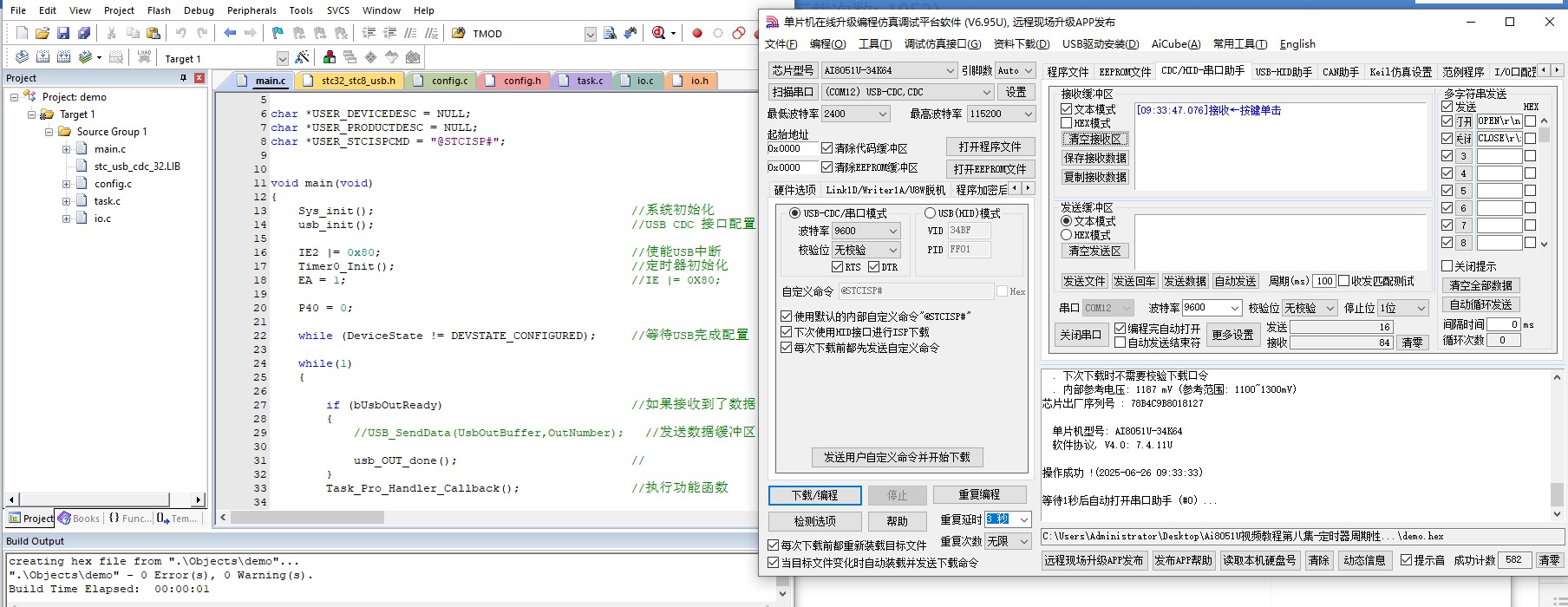1568x607 pixels.
Task: Click the multi-string send list scrollbar
Action: (1544, 182)
